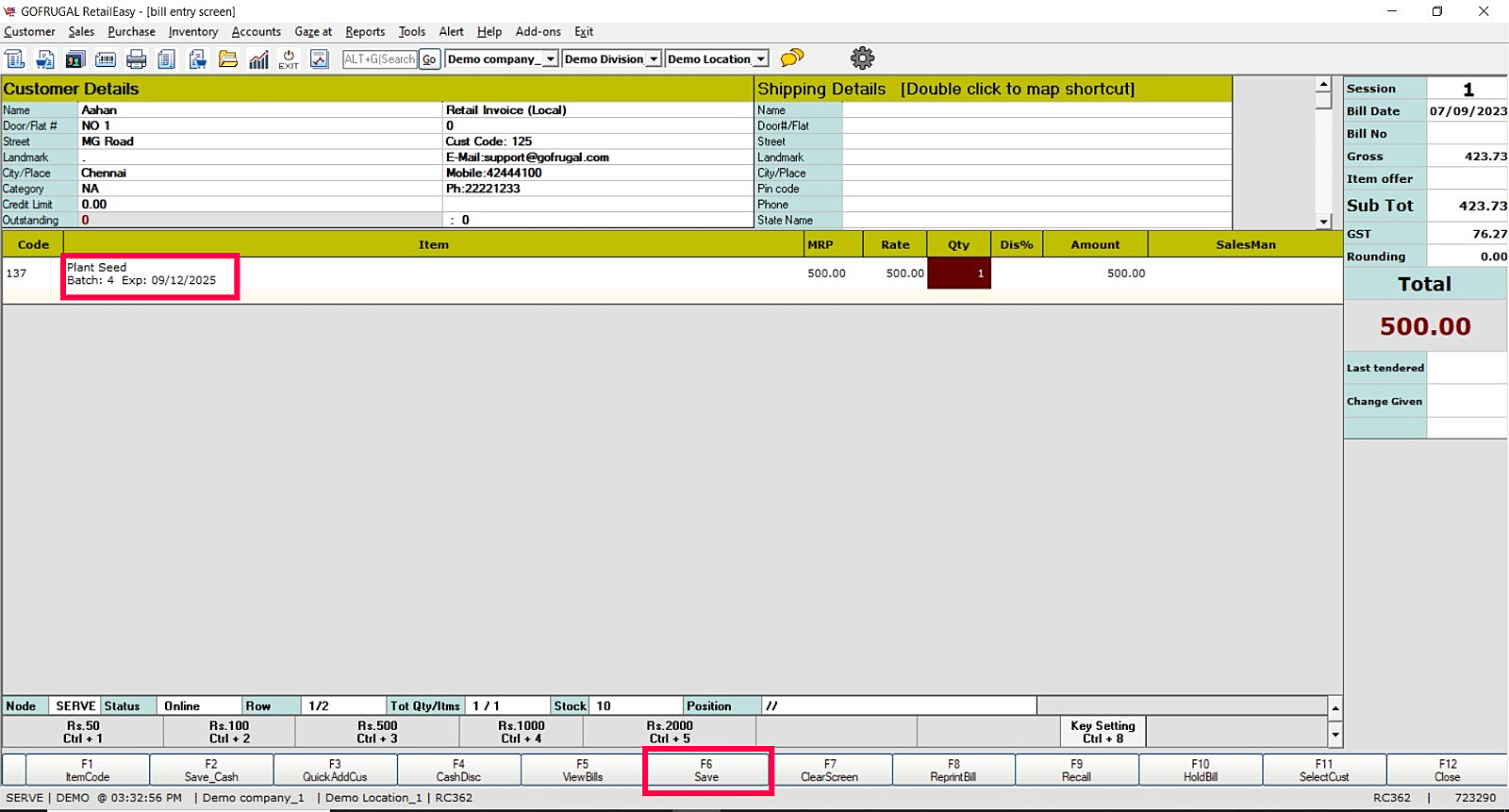Screen dimensions: 1509x812
Task: Click the Retail Invoice (Local) text
Action: [506, 110]
